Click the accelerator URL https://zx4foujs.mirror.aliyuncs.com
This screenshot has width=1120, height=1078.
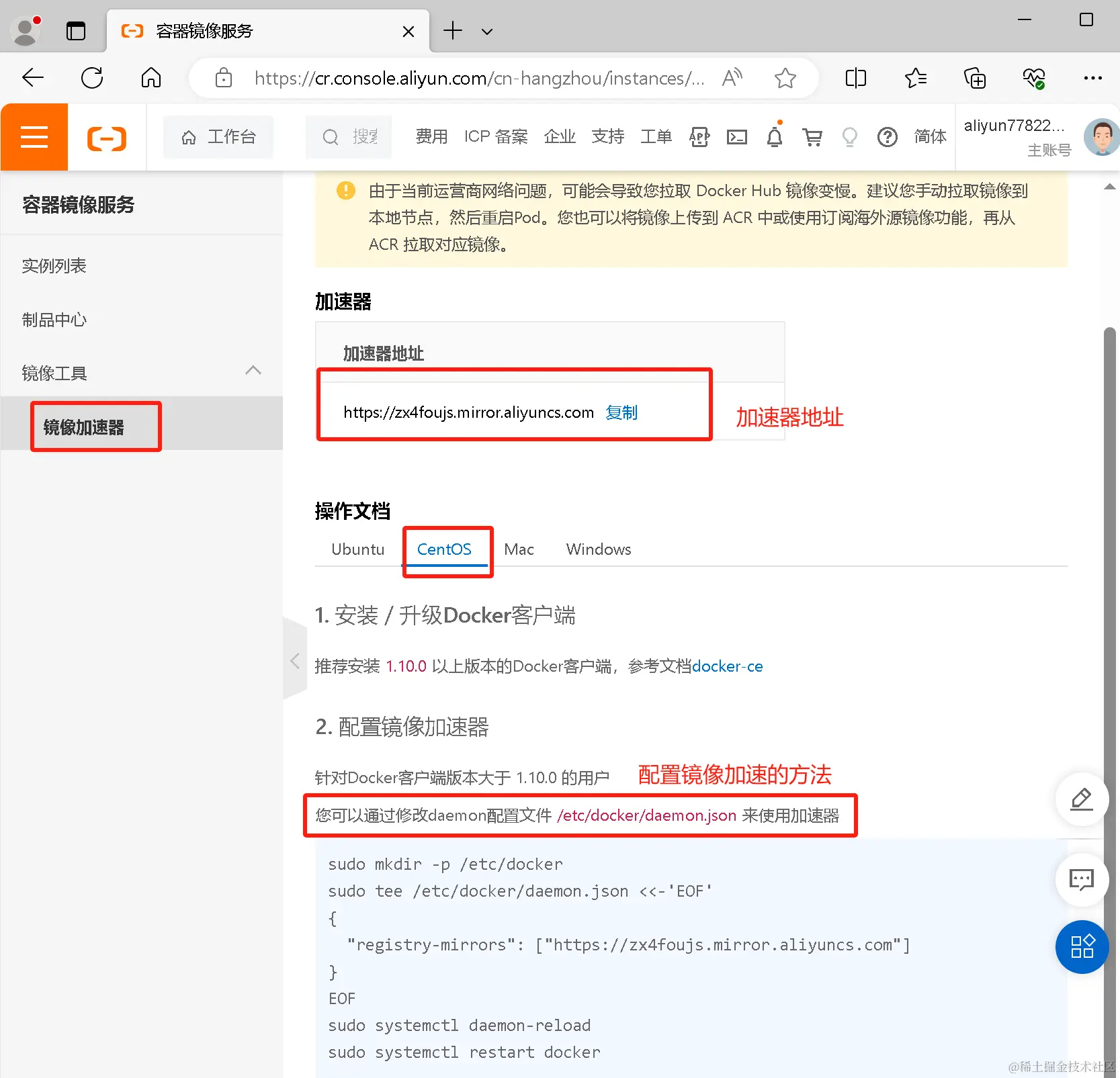[x=468, y=412]
